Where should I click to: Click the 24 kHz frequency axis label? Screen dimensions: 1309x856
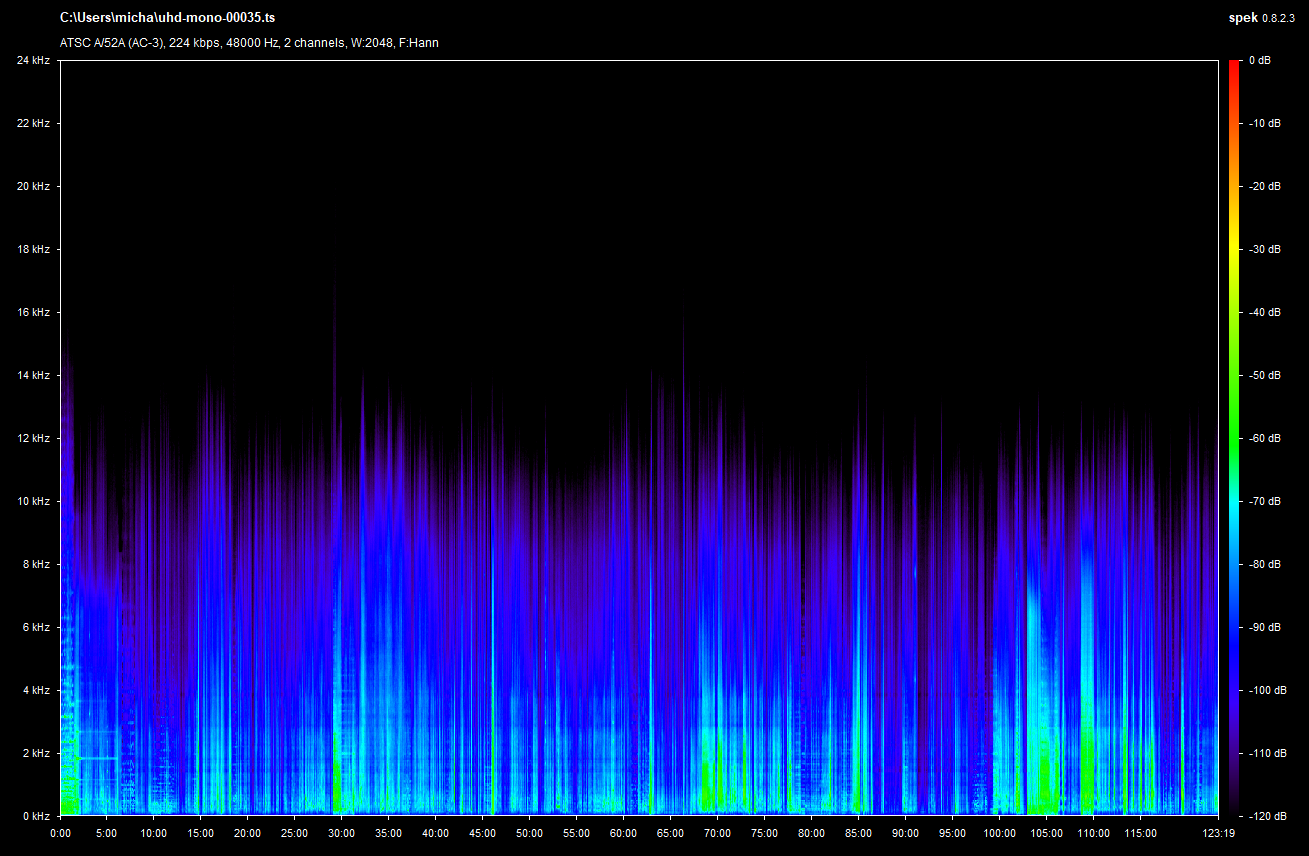click(x=33, y=61)
